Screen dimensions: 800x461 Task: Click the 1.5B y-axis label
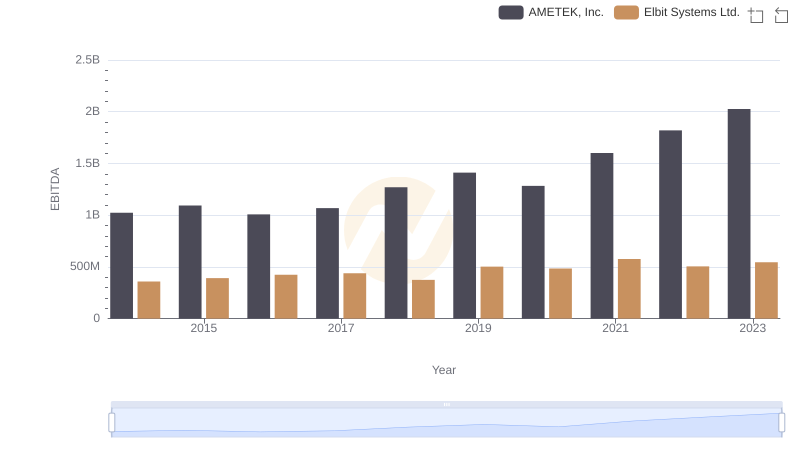[x=88, y=163]
